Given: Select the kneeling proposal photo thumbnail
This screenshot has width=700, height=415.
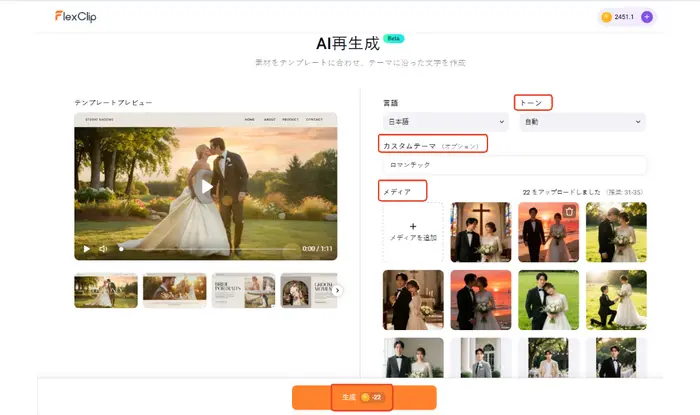Looking at the screenshot, I should point(615,299).
